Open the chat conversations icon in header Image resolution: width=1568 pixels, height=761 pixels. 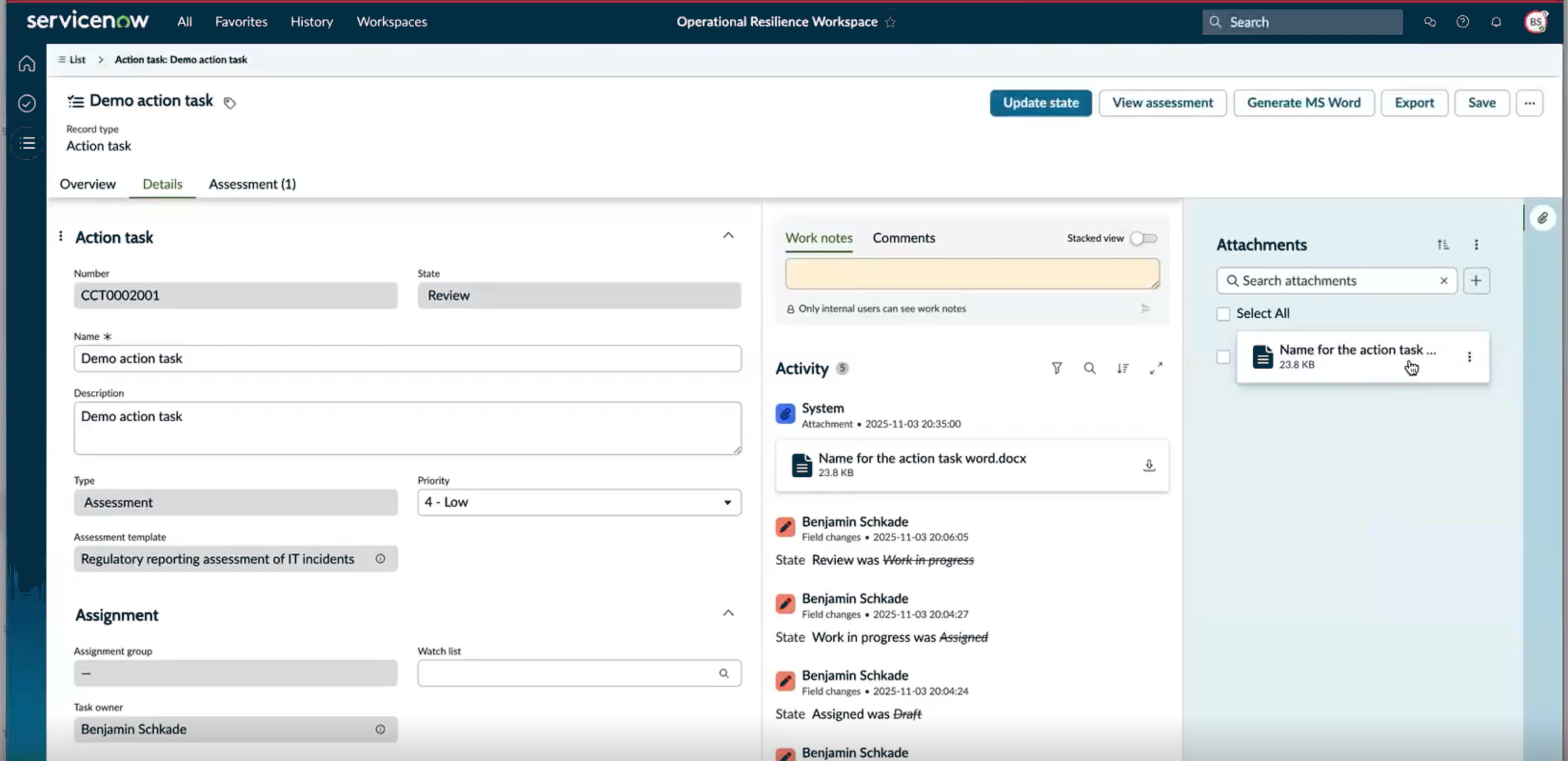pos(1430,22)
